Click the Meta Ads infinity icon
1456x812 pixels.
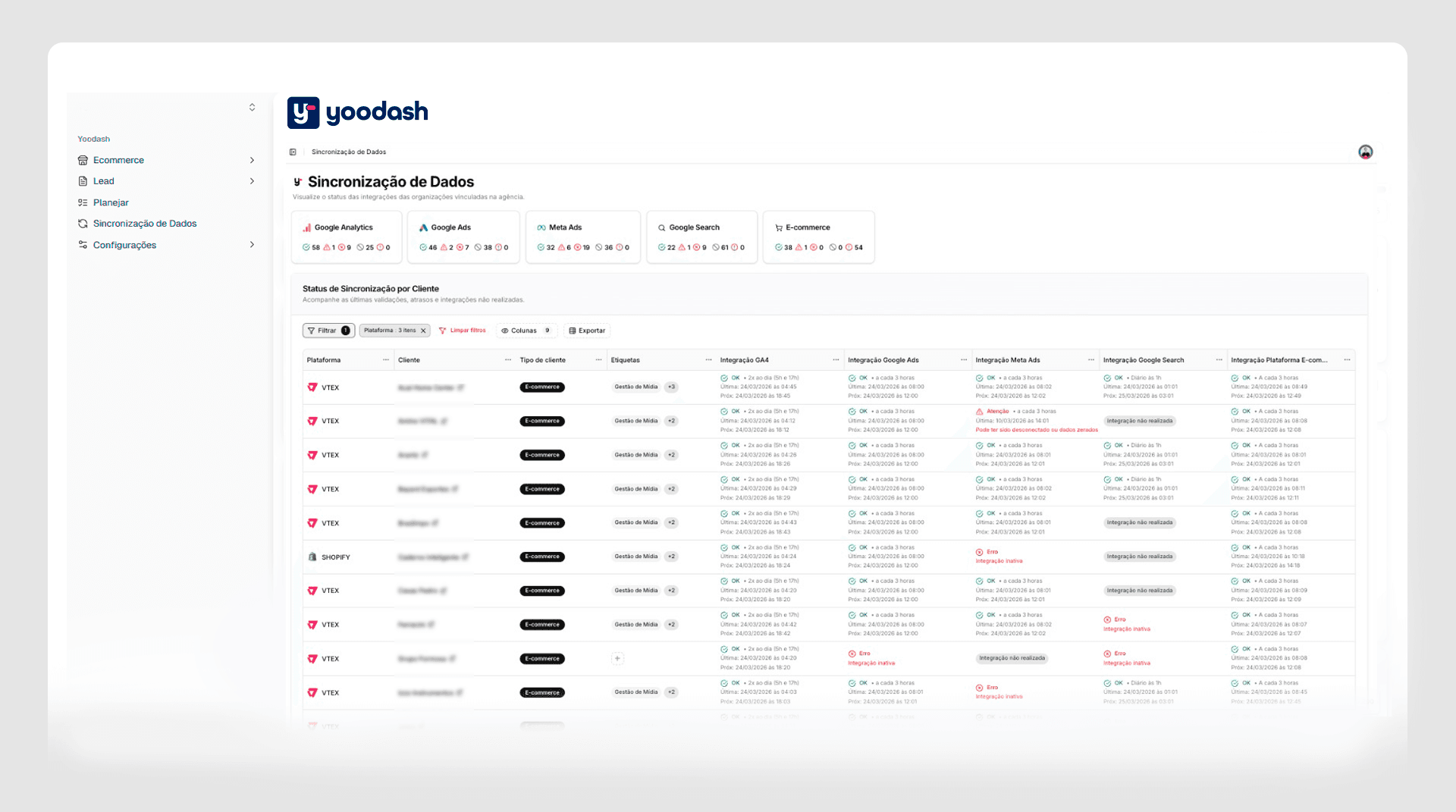coord(541,227)
